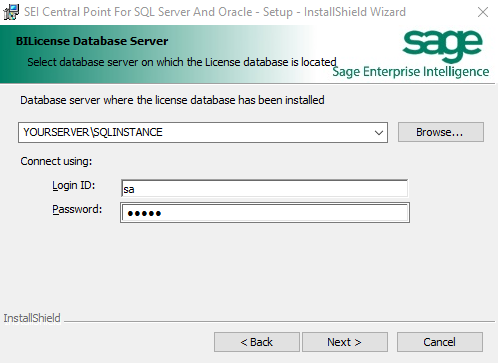Expand the database server dropdown arrow

(x=379, y=133)
